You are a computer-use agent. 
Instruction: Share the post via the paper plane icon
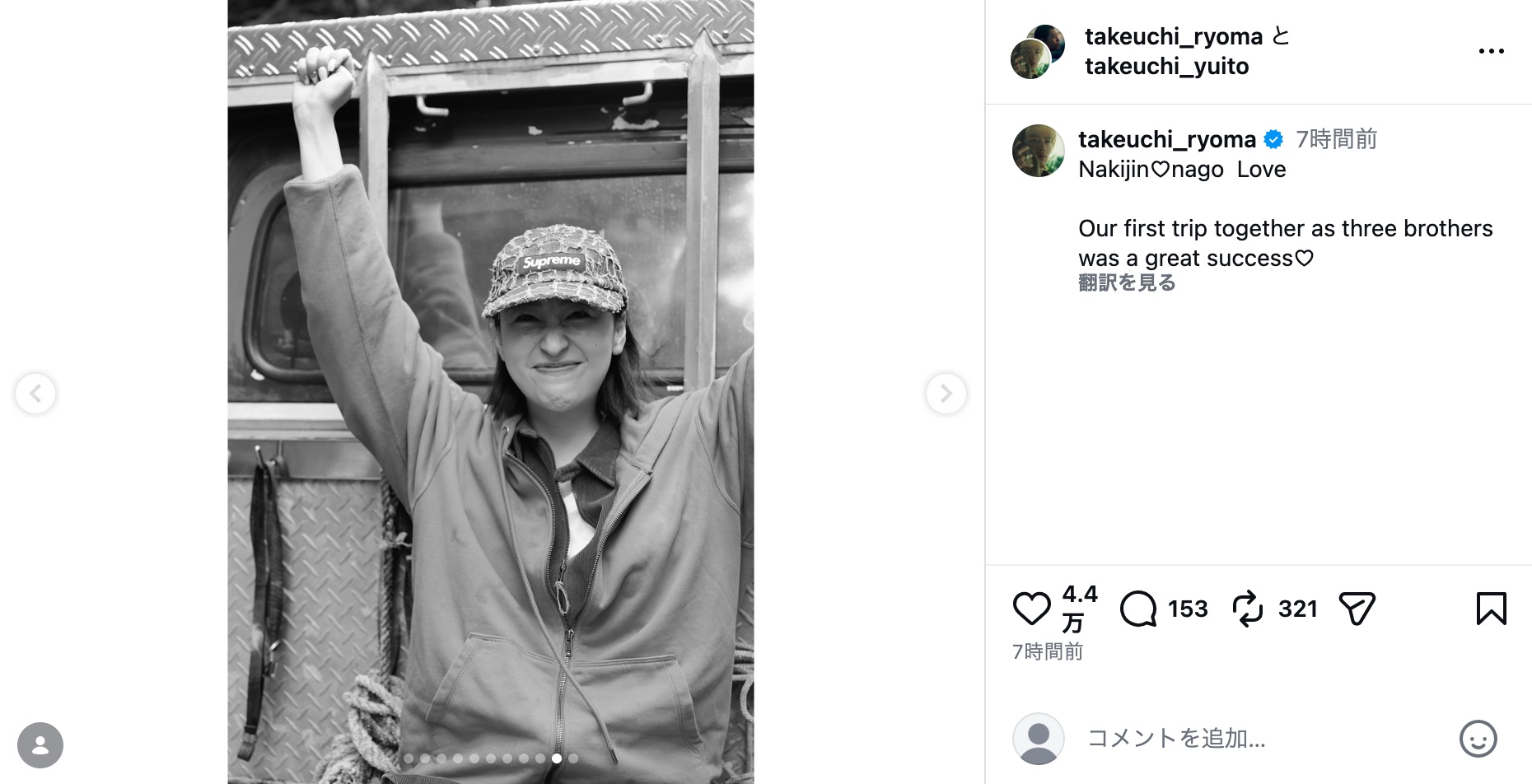1358,609
